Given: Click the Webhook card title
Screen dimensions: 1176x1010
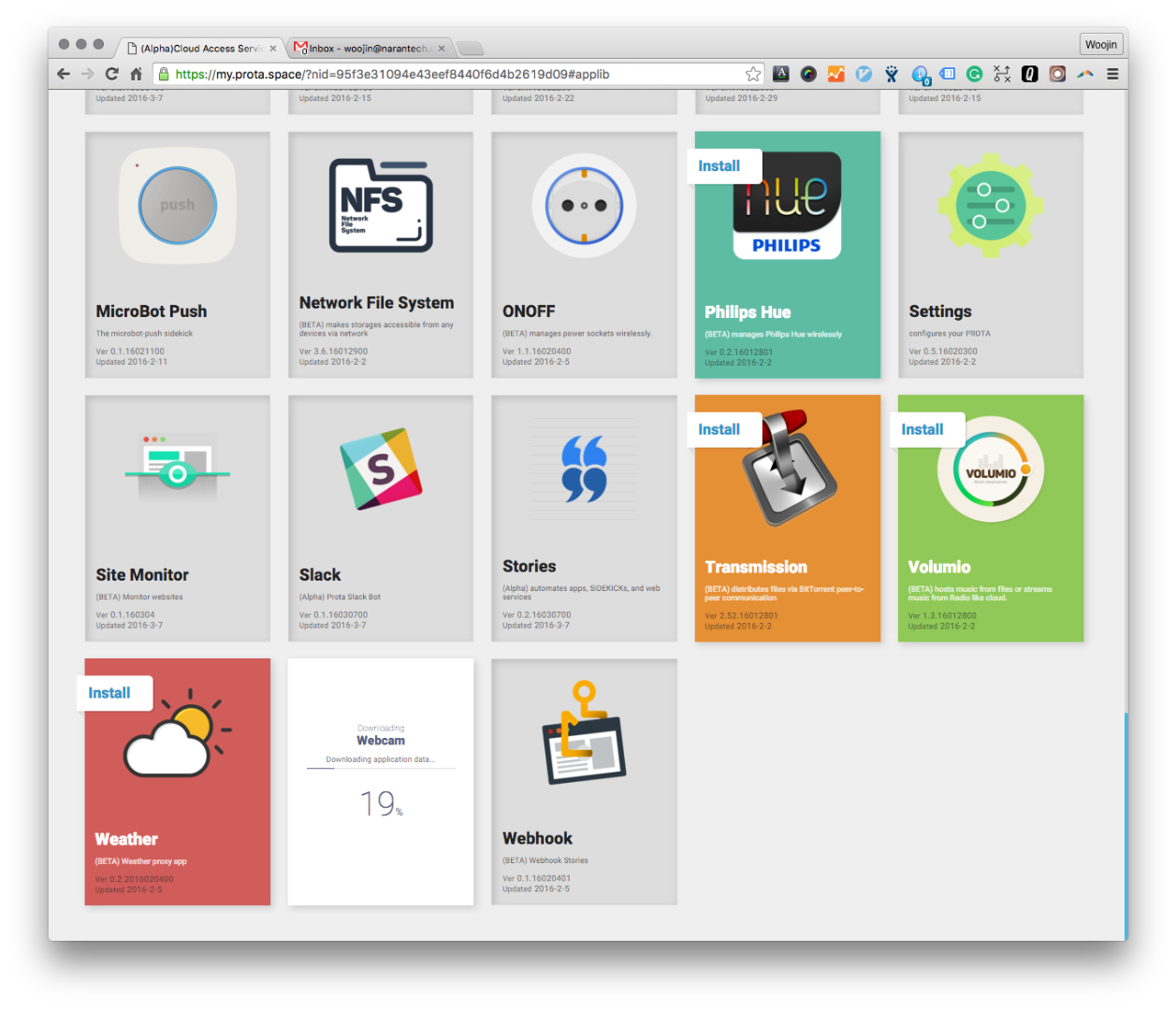Looking at the screenshot, I should 538,839.
